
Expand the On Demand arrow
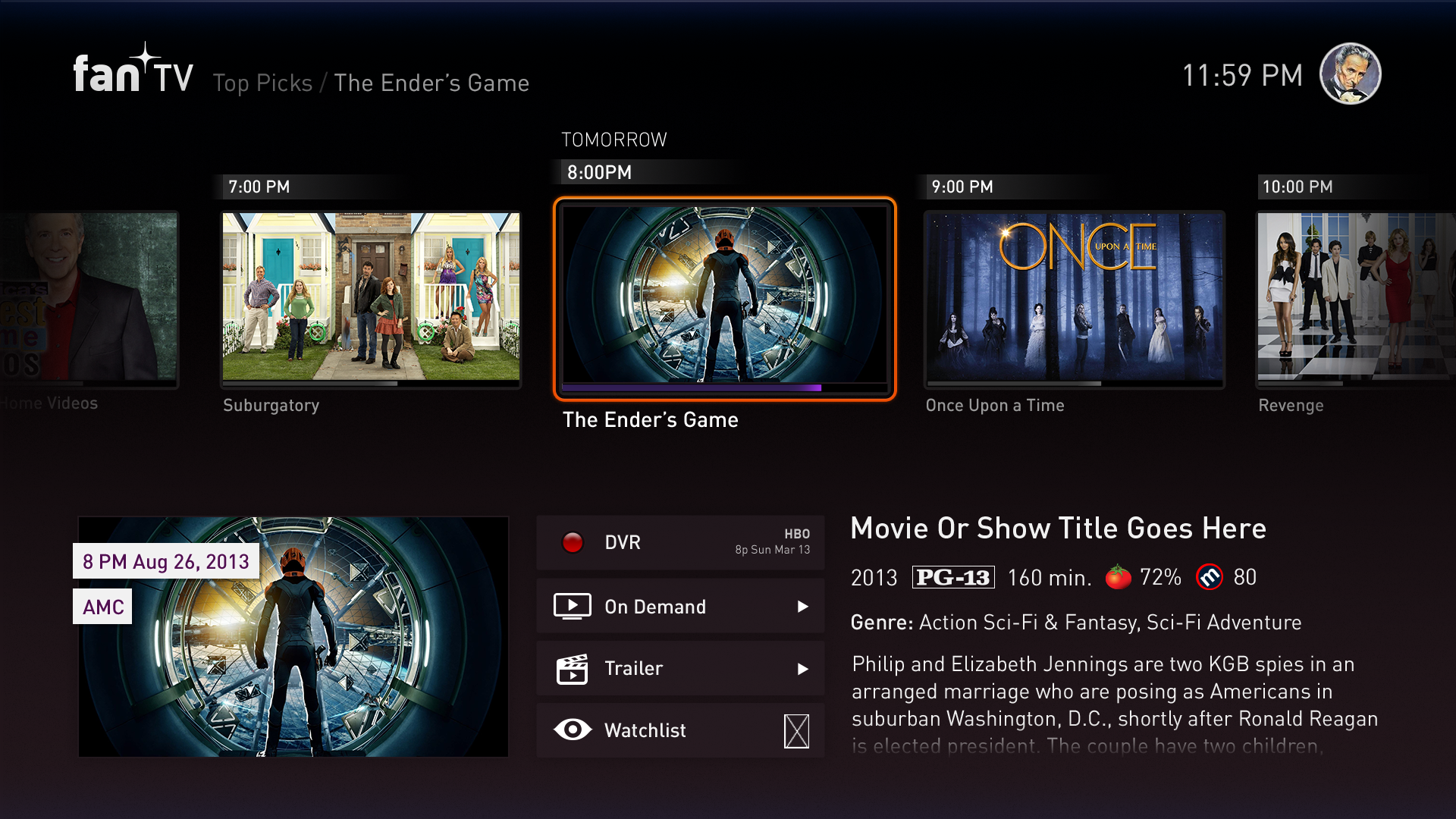click(x=803, y=607)
